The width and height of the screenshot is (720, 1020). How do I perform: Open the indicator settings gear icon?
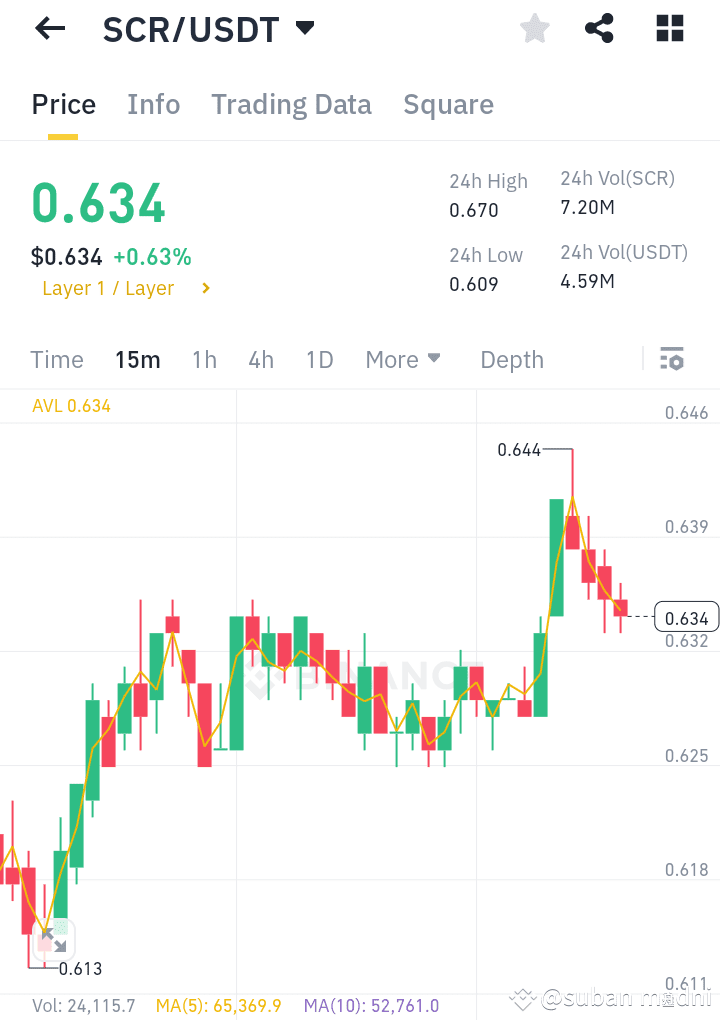(672, 358)
